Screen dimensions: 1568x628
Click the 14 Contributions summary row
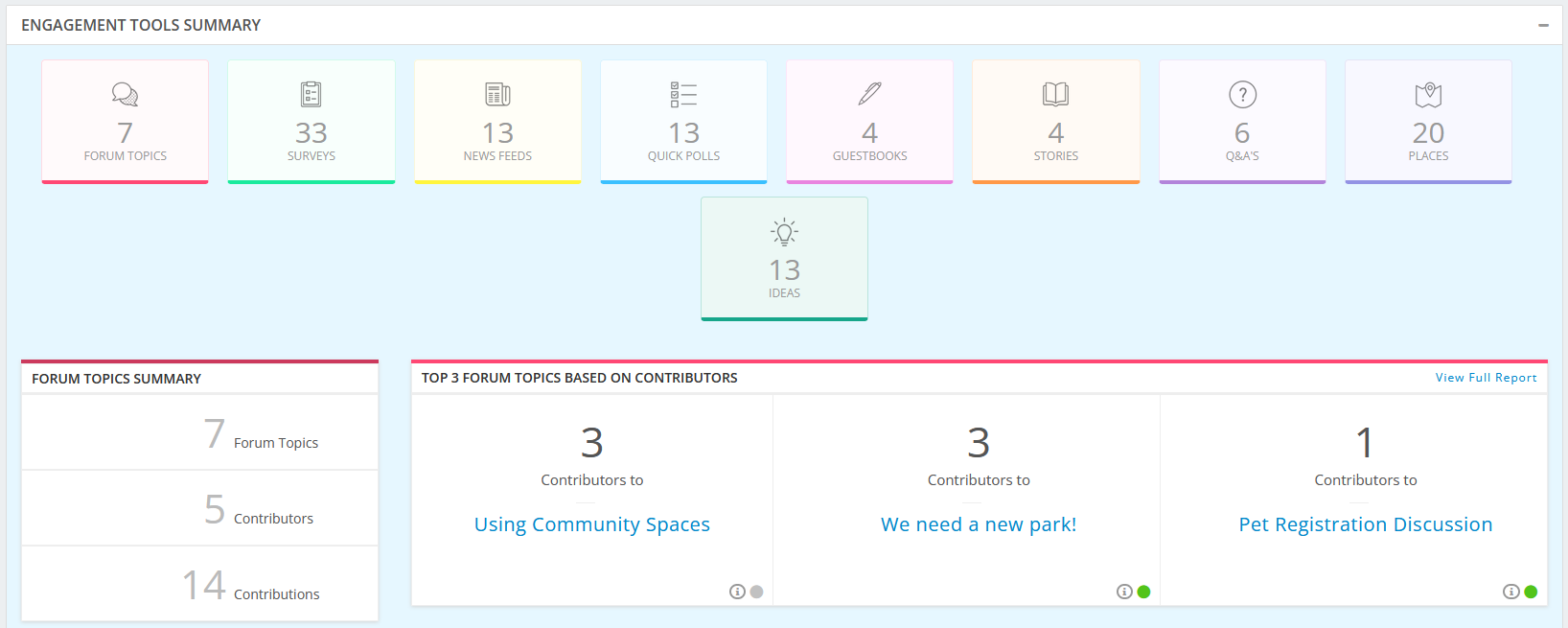click(199, 584)
